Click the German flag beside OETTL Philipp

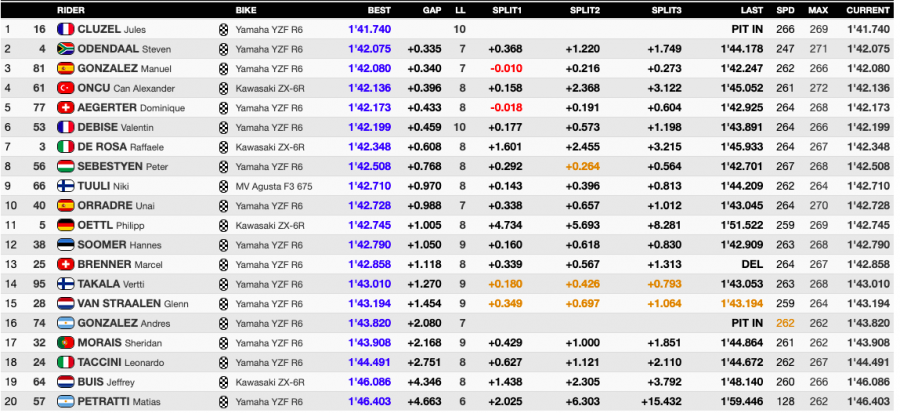point(66,225)
